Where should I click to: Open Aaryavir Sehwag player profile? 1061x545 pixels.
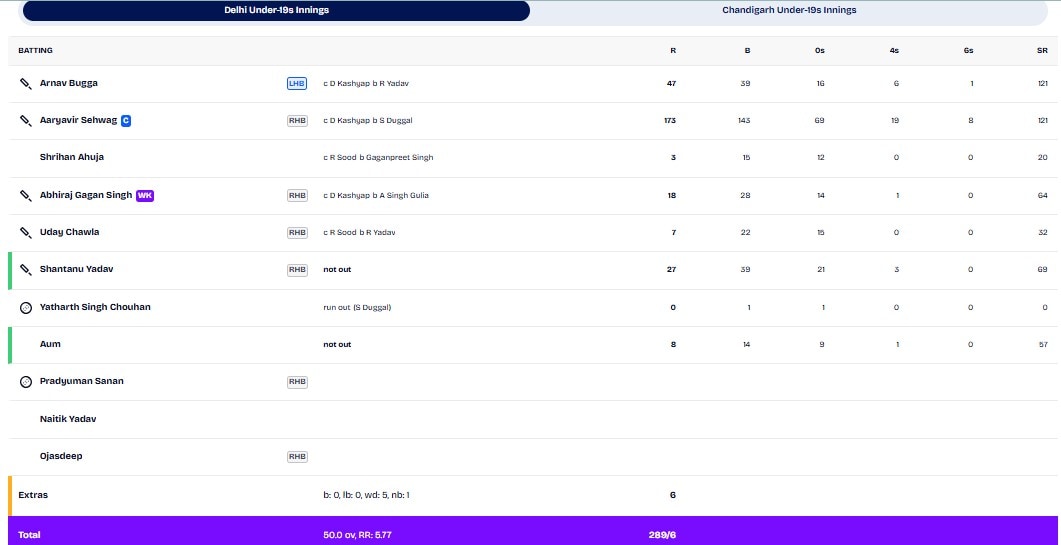tap(78, 120)
